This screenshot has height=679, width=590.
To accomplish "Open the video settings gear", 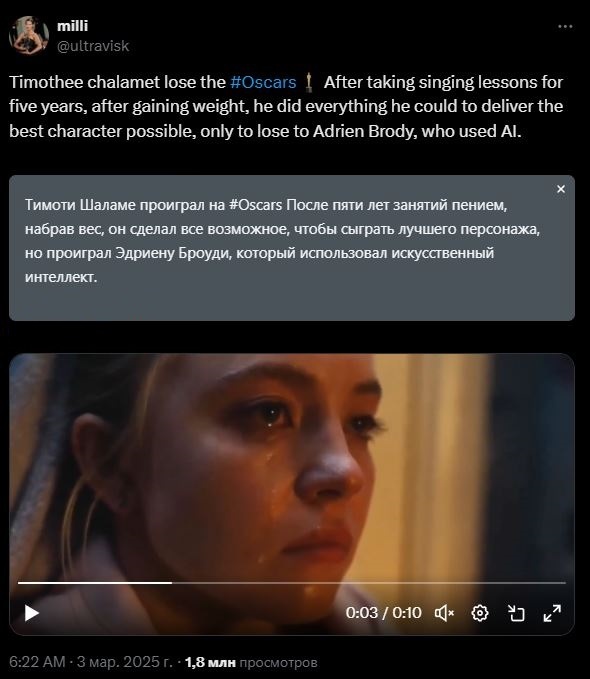I will [x=480, y=613].
